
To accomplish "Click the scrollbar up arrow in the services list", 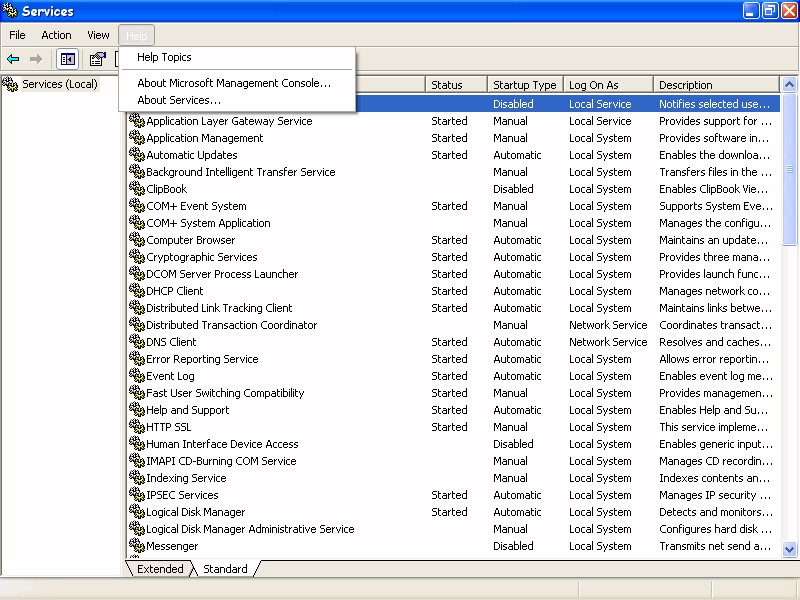I will (789, 85).
